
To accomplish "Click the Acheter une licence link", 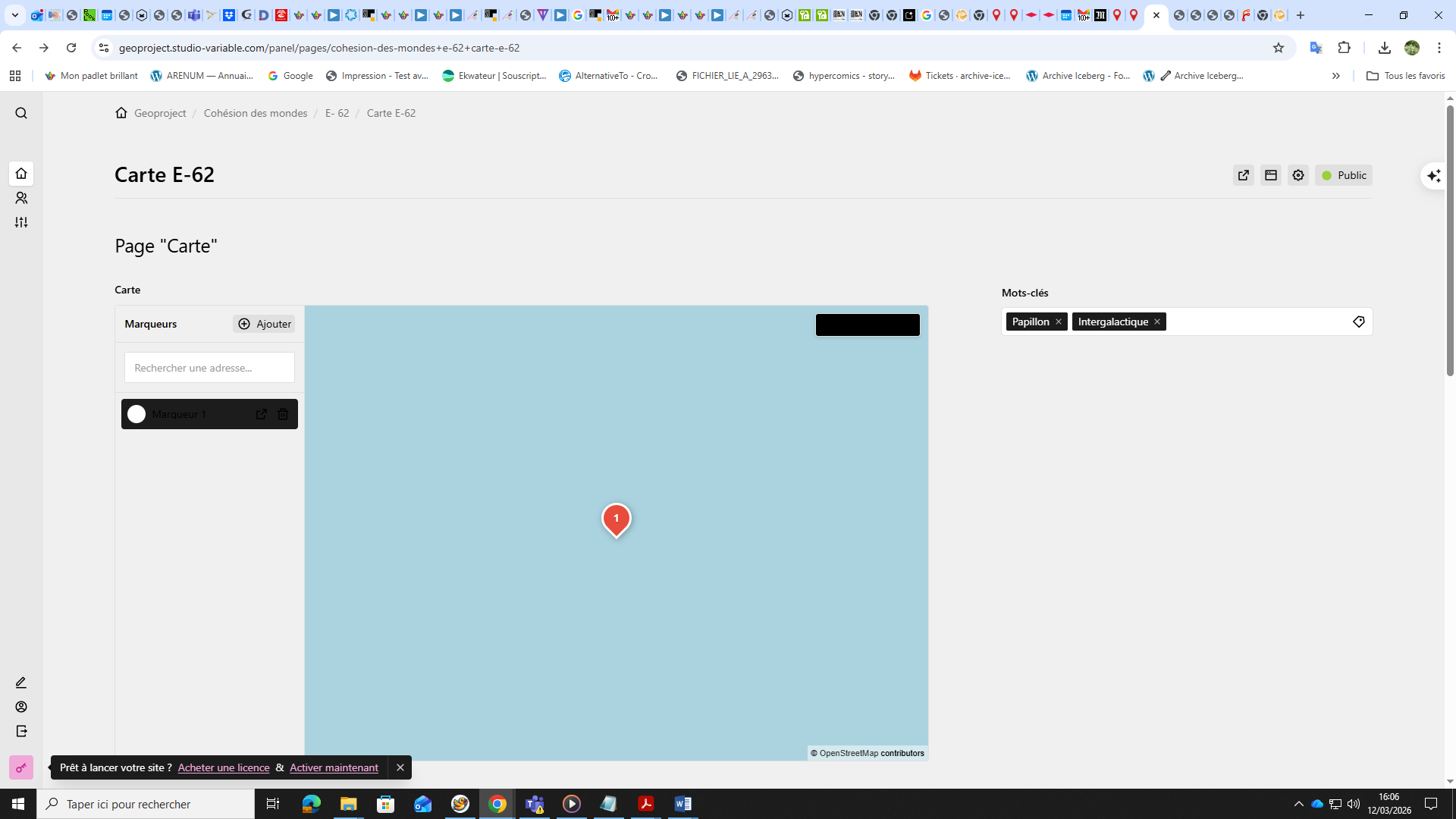I will (224, 767).
